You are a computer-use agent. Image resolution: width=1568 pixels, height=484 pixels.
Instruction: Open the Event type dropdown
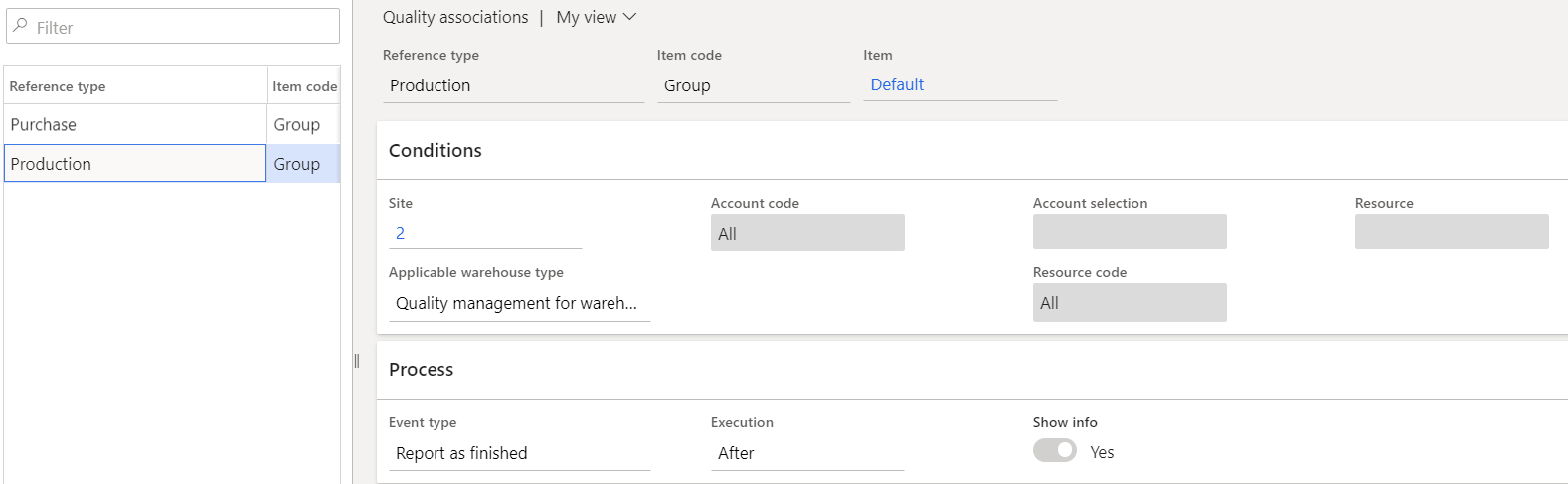pos(518,453)
